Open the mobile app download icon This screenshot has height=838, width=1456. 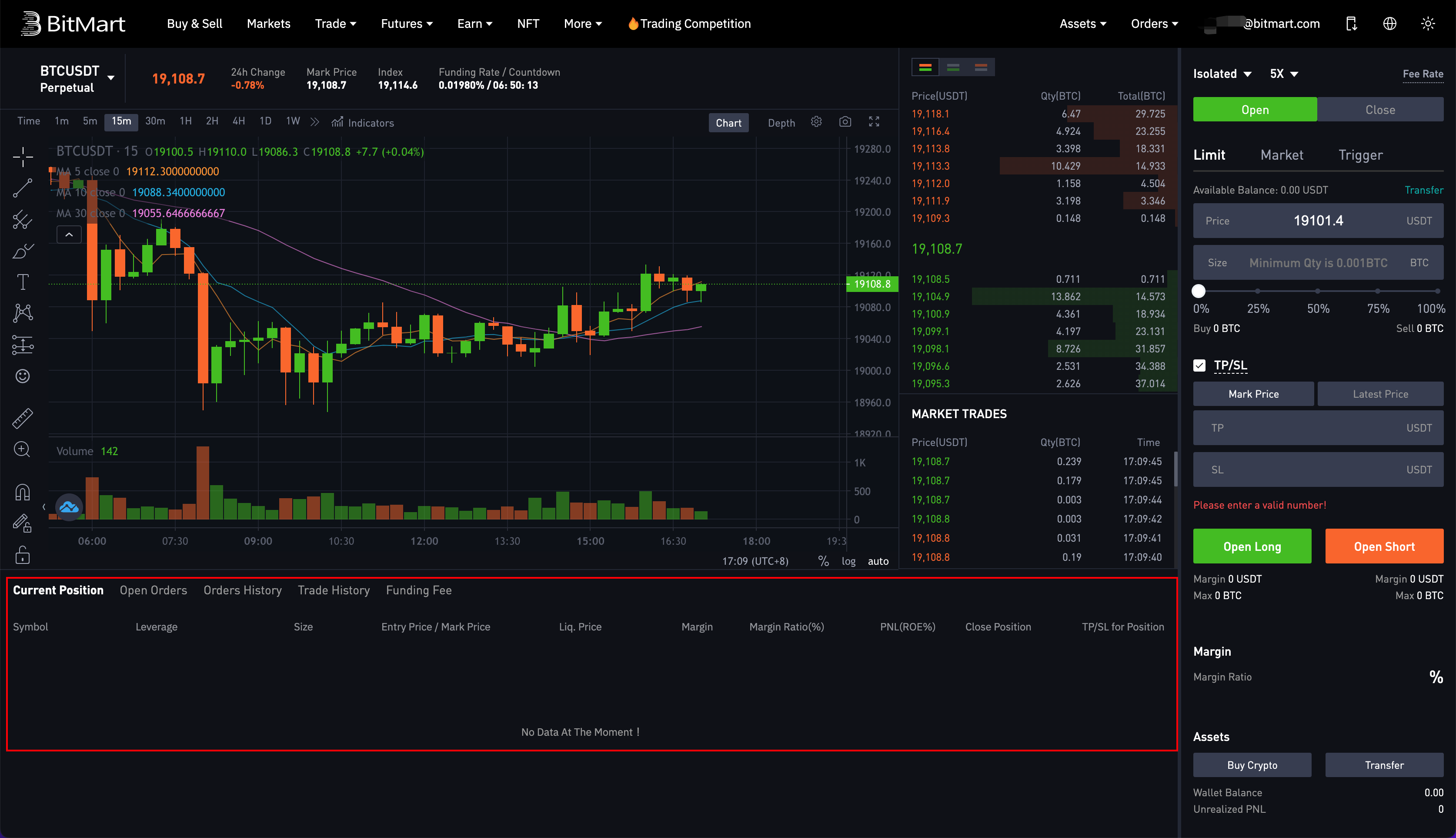tap(1351, 23)
